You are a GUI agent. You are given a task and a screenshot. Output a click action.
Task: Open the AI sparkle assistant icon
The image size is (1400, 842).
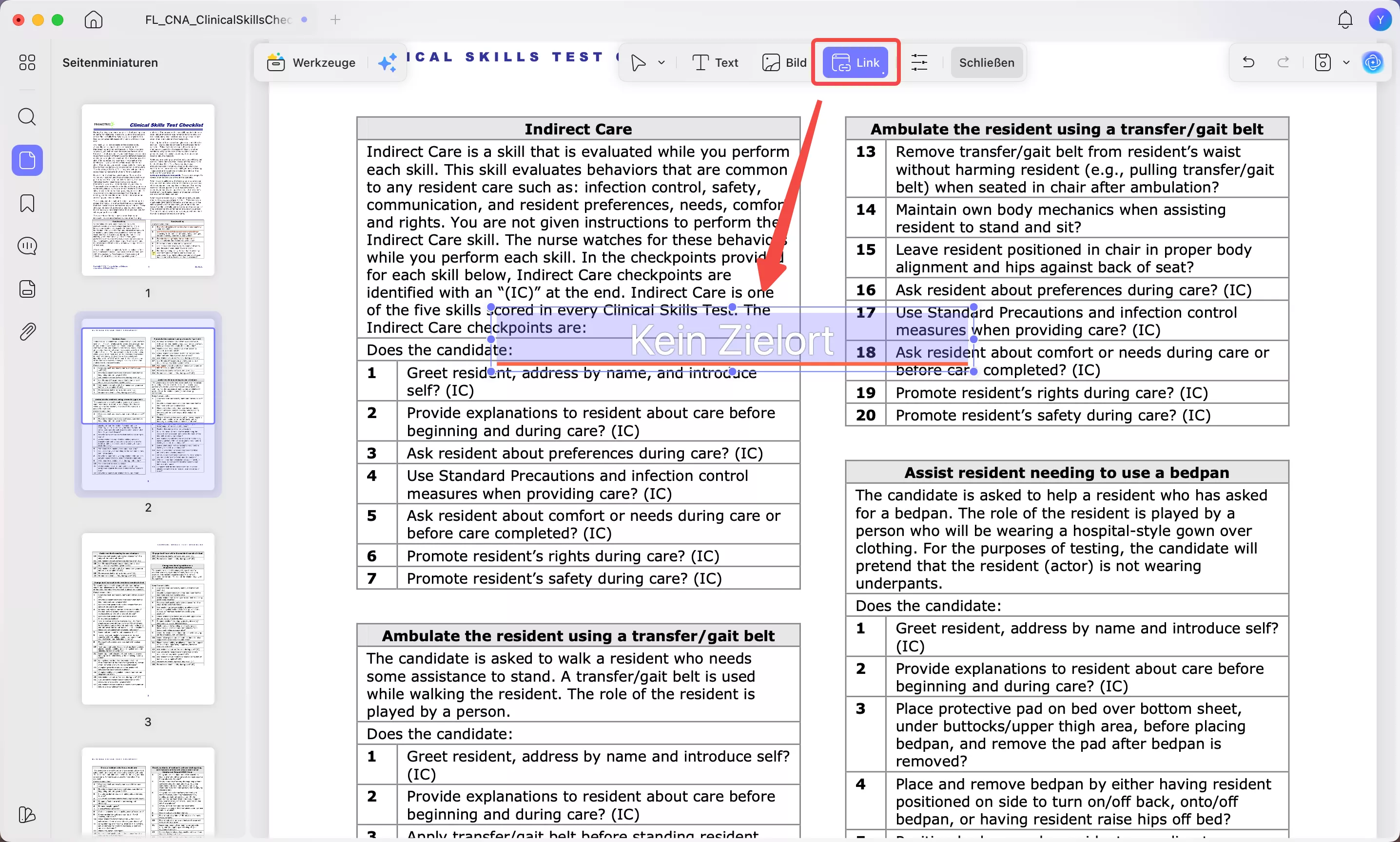point(388,62)
